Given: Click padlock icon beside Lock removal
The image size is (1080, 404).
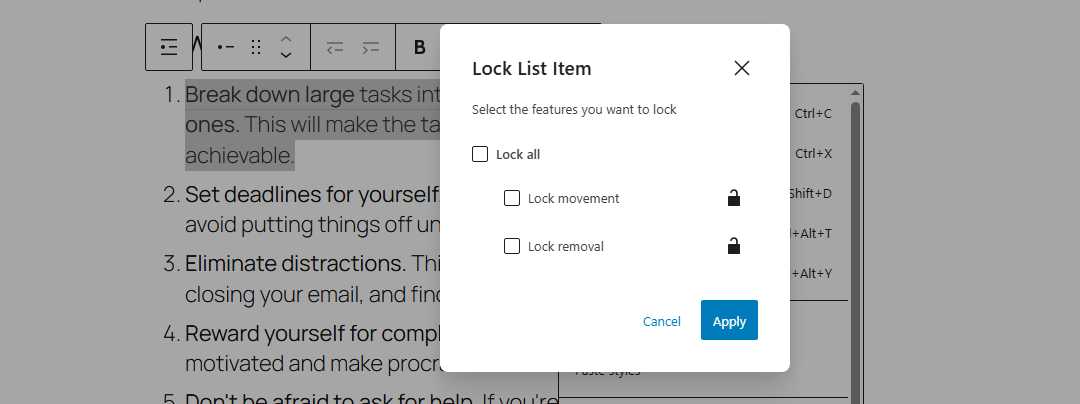Looking at the screenshot, I should [x=734, y=246].
